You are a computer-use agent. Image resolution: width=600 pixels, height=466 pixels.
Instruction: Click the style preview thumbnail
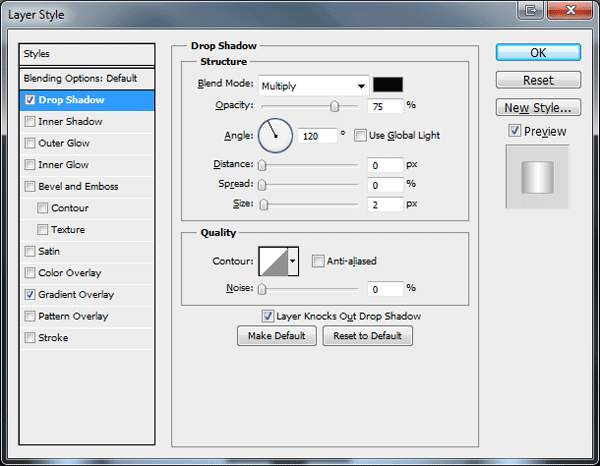pos(538,177)
